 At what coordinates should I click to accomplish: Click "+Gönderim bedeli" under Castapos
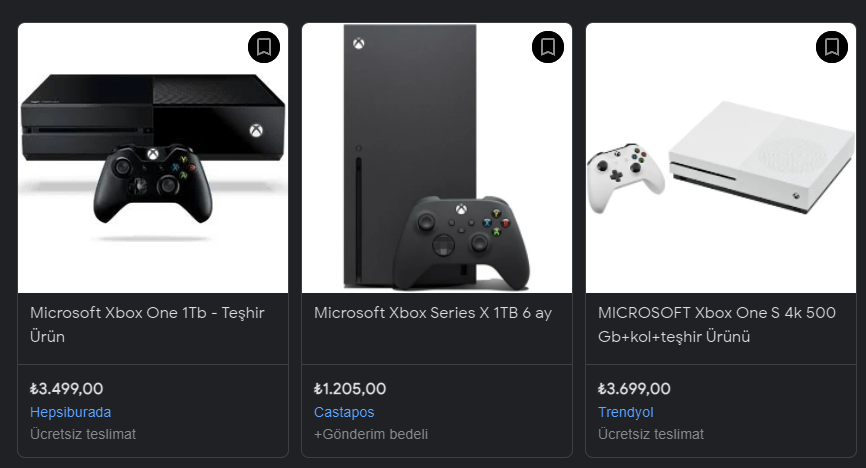371,434
